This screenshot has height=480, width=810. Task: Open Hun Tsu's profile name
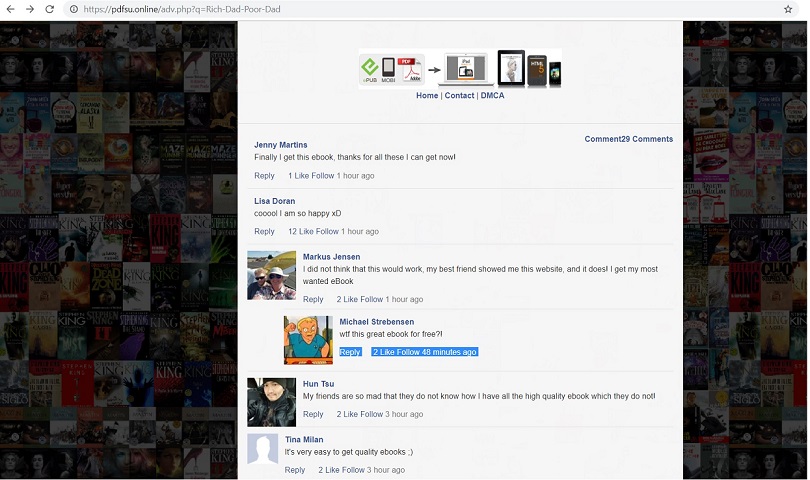tap(318, 384)
